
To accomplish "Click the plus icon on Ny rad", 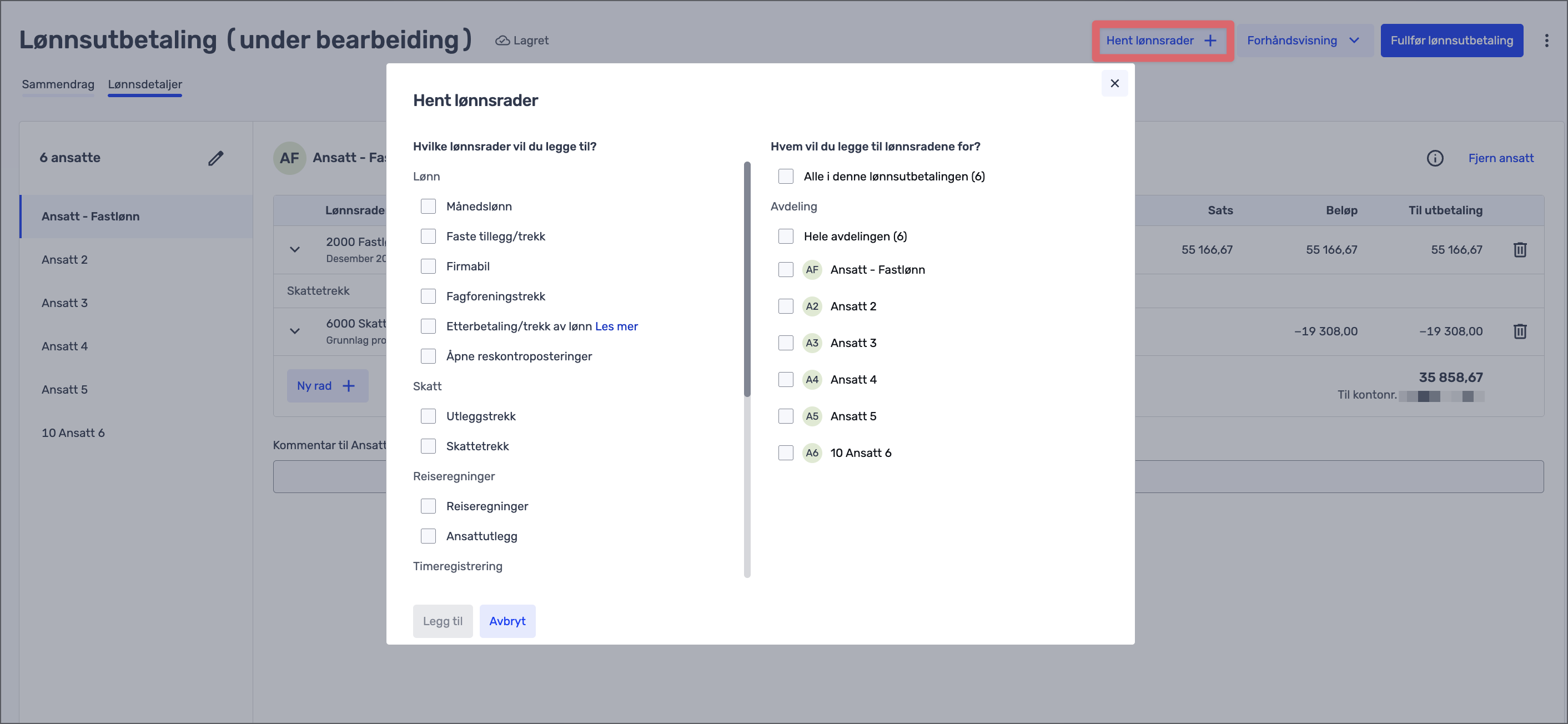I will coord(349,386).
